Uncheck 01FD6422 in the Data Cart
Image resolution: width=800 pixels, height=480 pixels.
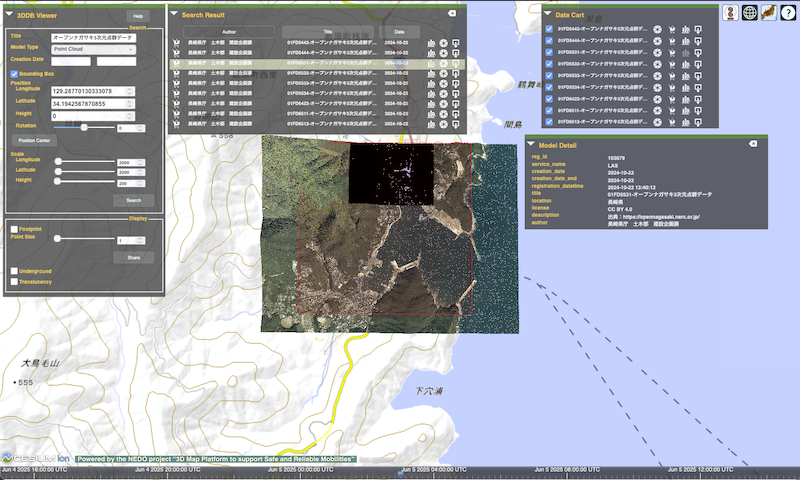pos(549,98)
